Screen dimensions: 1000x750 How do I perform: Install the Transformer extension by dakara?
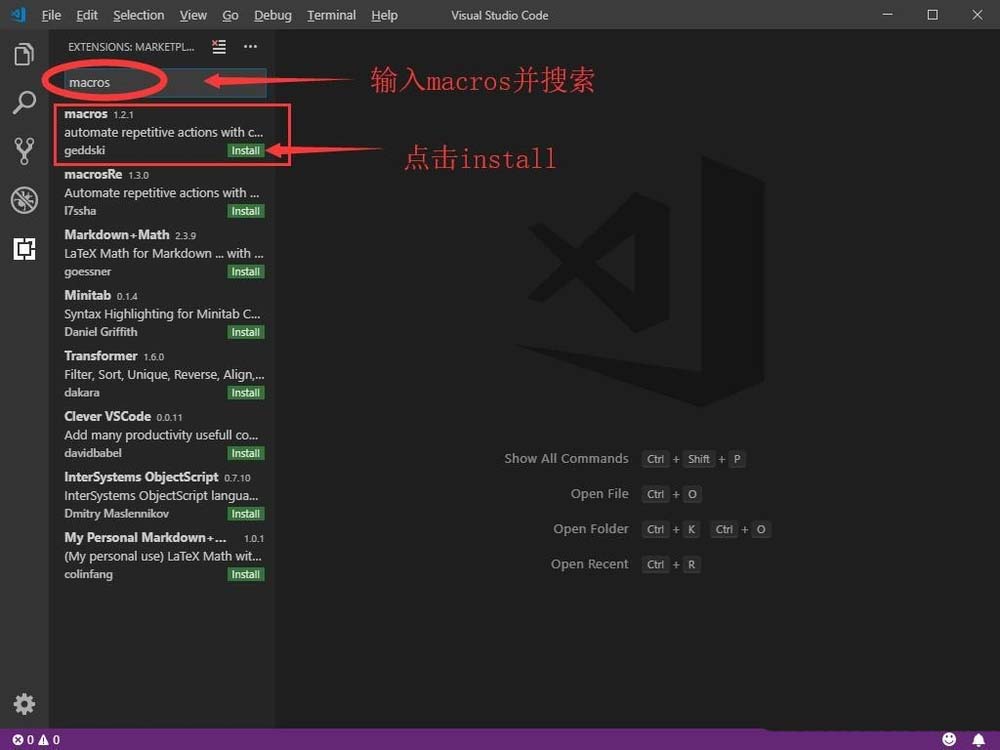point(245,392)
